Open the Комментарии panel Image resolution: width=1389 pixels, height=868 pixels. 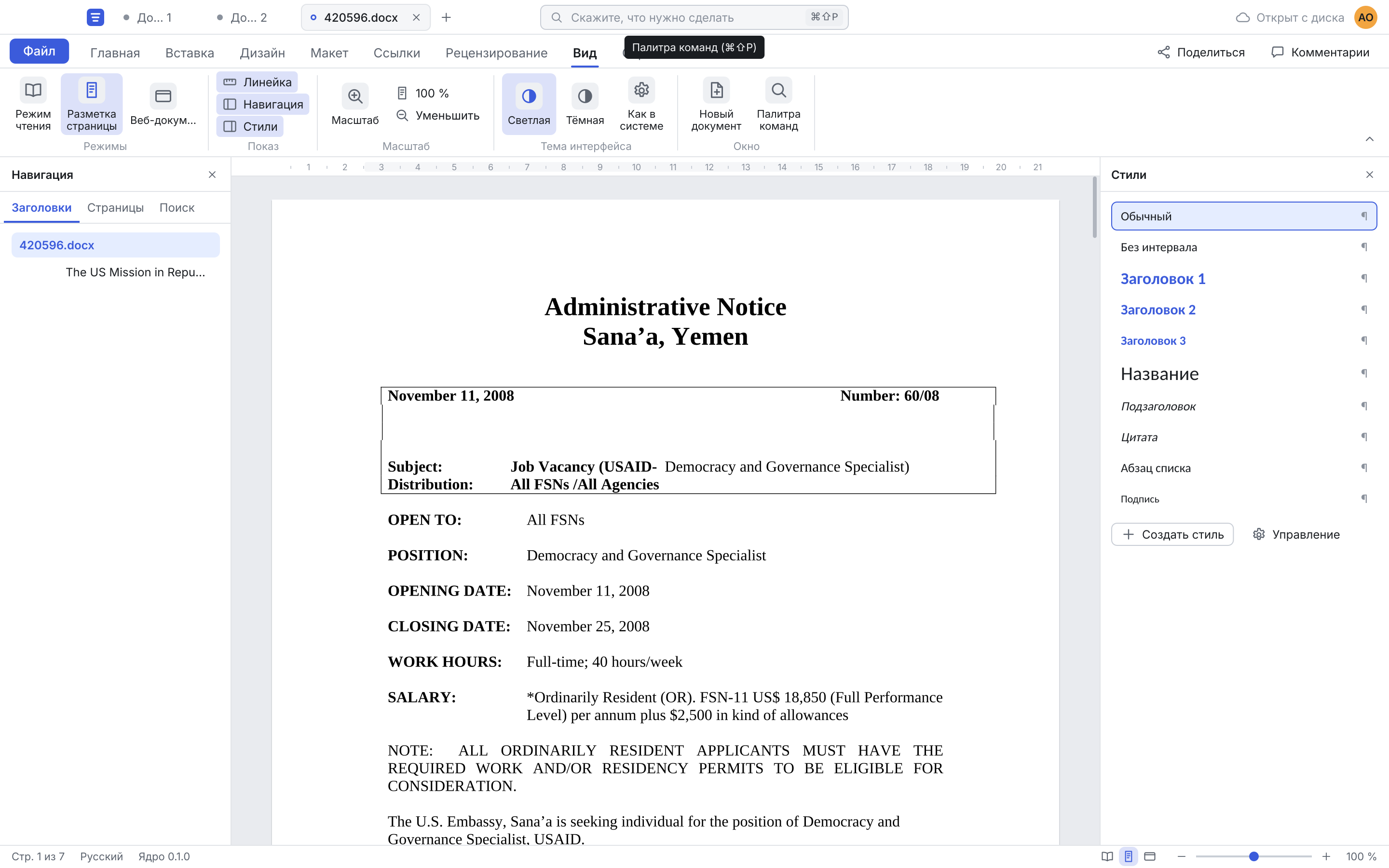[1320, 52]
